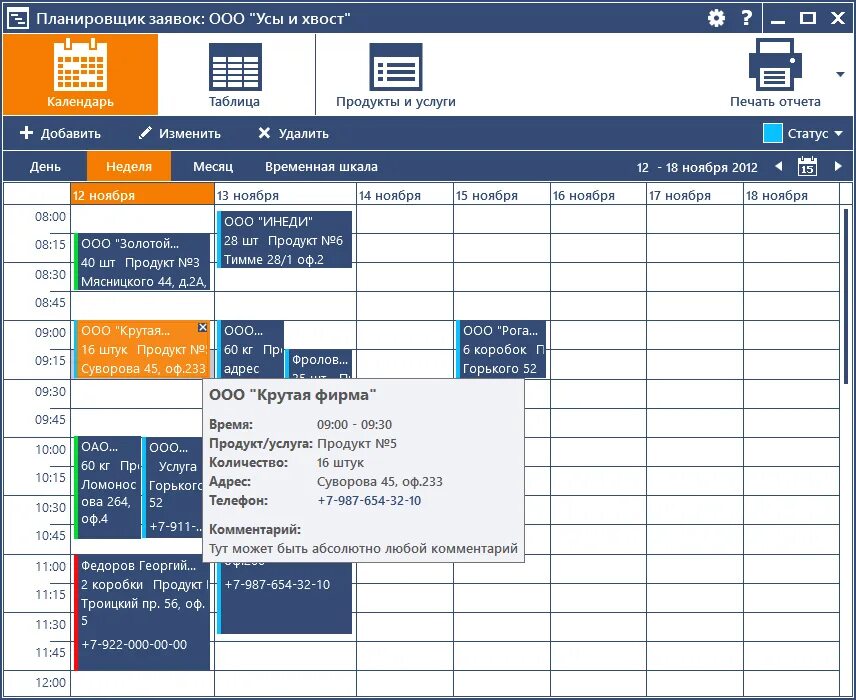Maximize the planner window
Viewport: 856px width, 700px height.
pyautogui.click(x=807, y=19)
